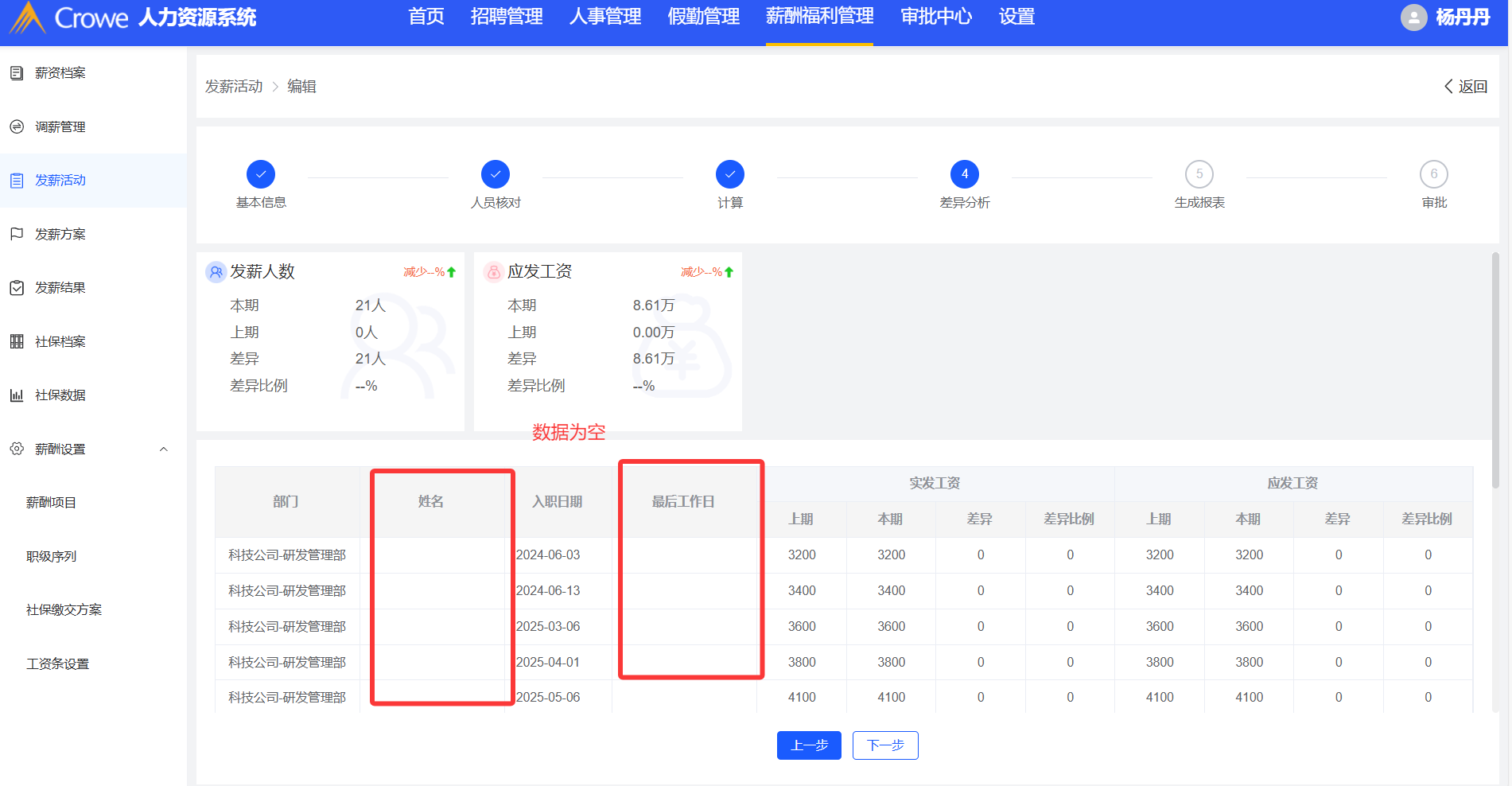The width and height of the screenshot is (1512, 786).
Task: Click the 发薪活动 sidebar icon
Action: [17, 181]
